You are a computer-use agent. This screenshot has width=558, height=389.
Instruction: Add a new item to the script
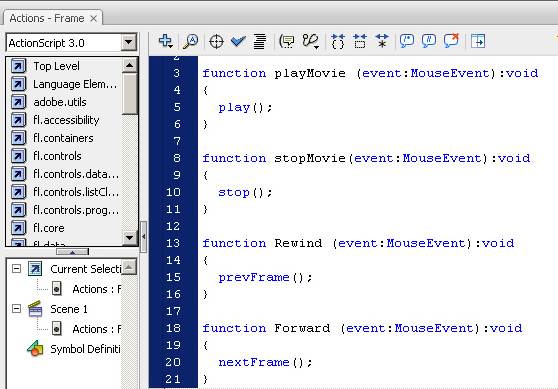(165, 41)
